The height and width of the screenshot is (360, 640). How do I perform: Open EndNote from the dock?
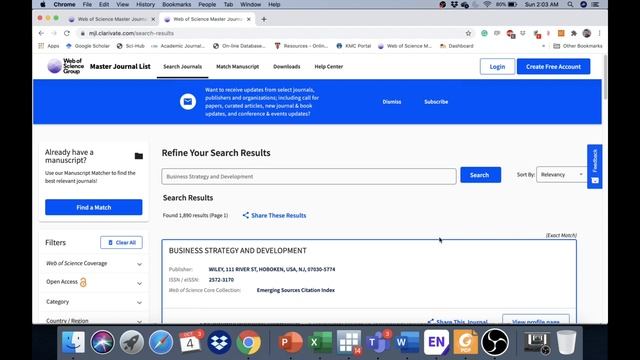pos(436,342)
